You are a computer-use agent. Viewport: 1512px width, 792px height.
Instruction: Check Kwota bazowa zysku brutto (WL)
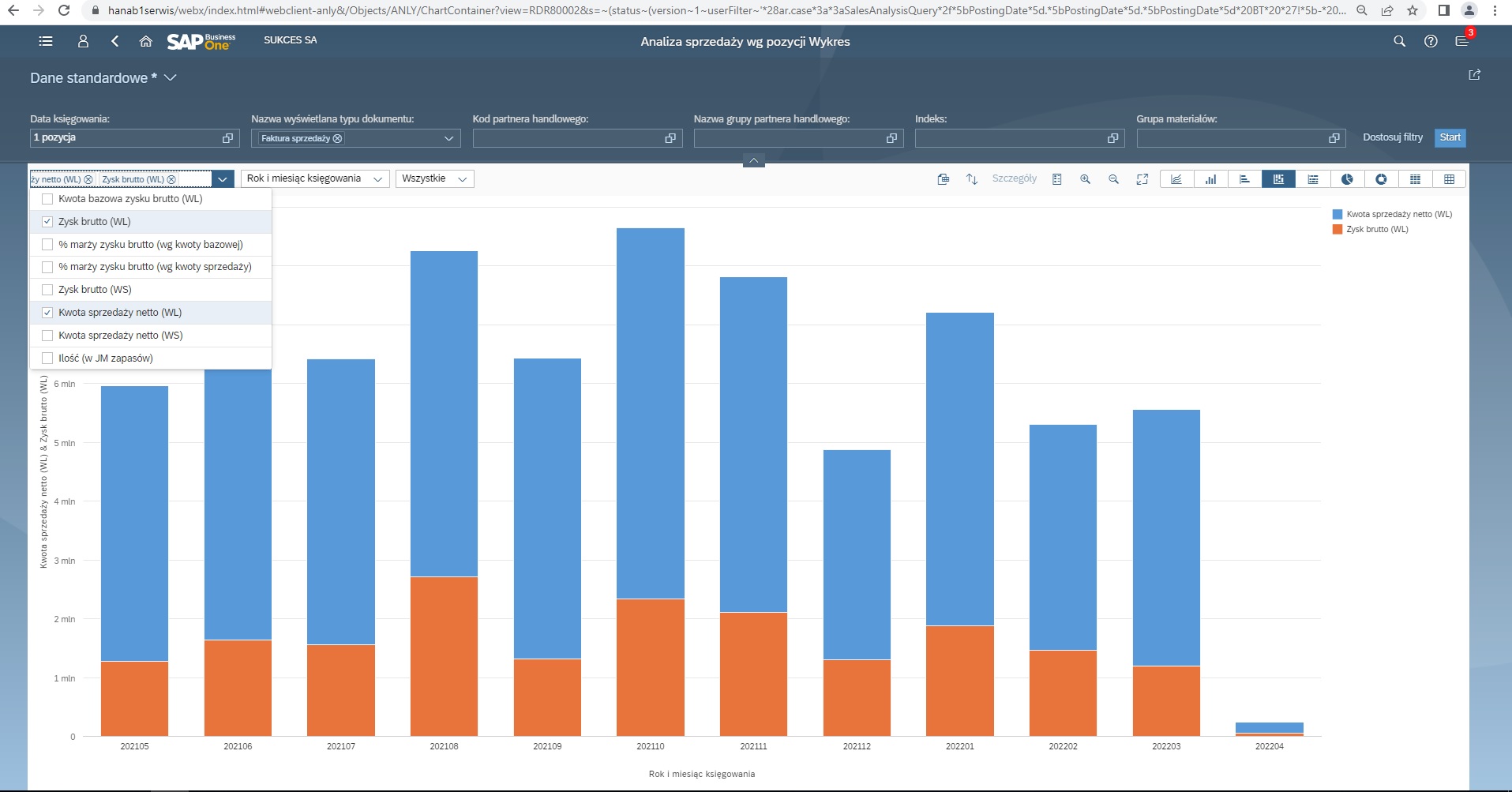point(47,199)
